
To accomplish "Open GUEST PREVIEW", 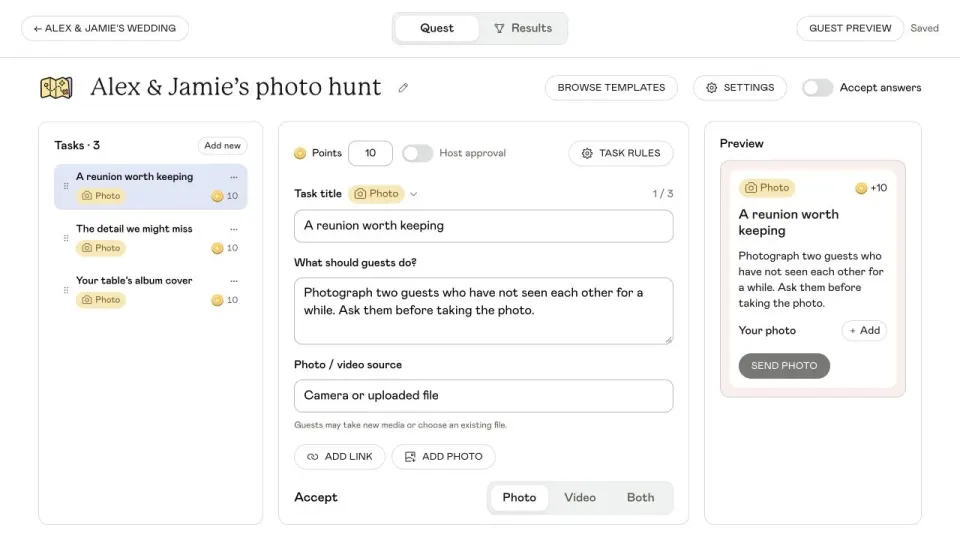I will pos(850,28).
